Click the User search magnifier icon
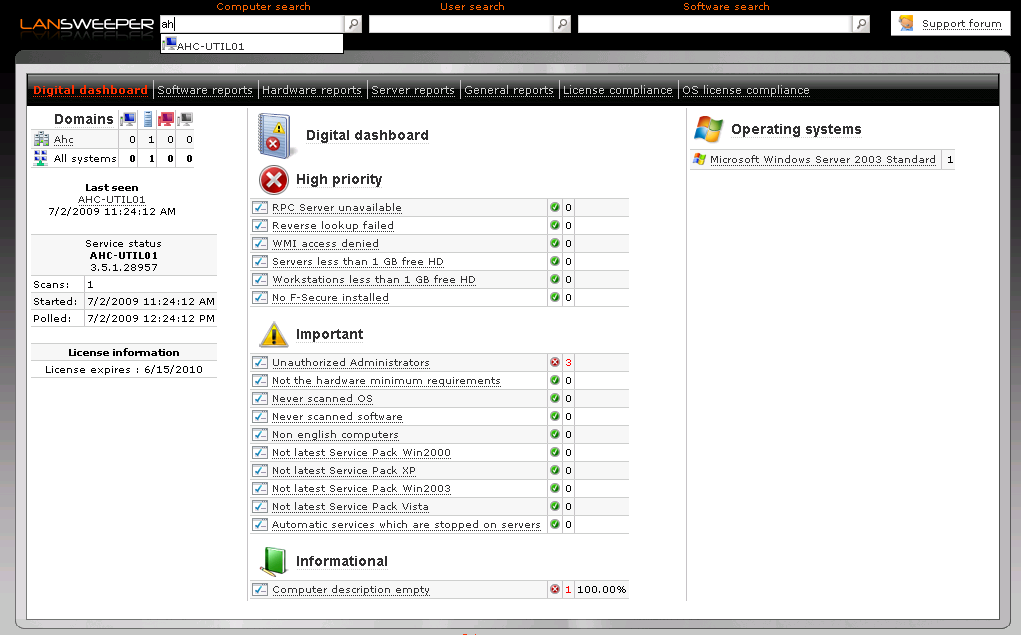The height and width of the screenshot is (635, 1021). [563, 24]
